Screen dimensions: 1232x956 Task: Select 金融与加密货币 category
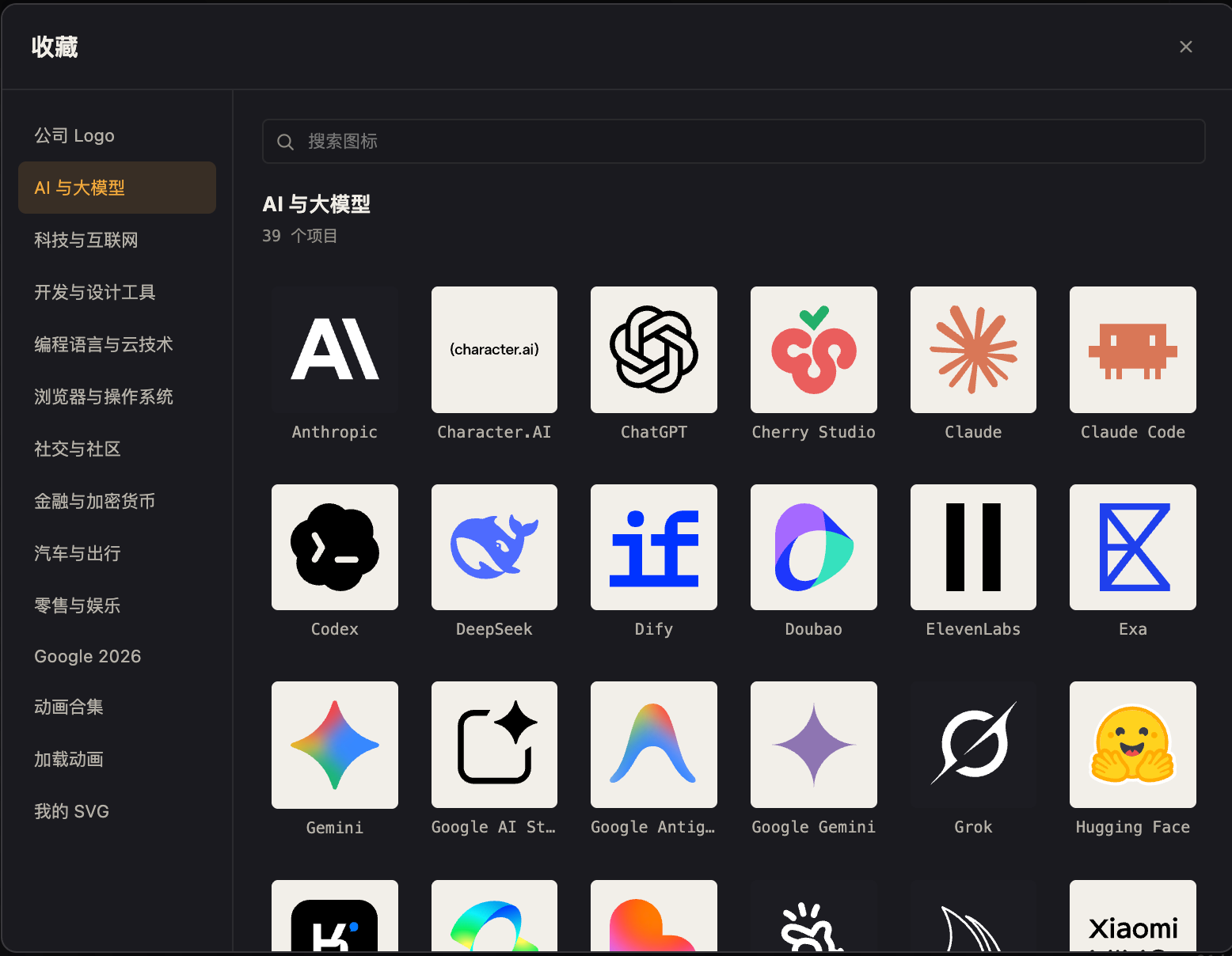pyautogui.click(x=117, y=501)
